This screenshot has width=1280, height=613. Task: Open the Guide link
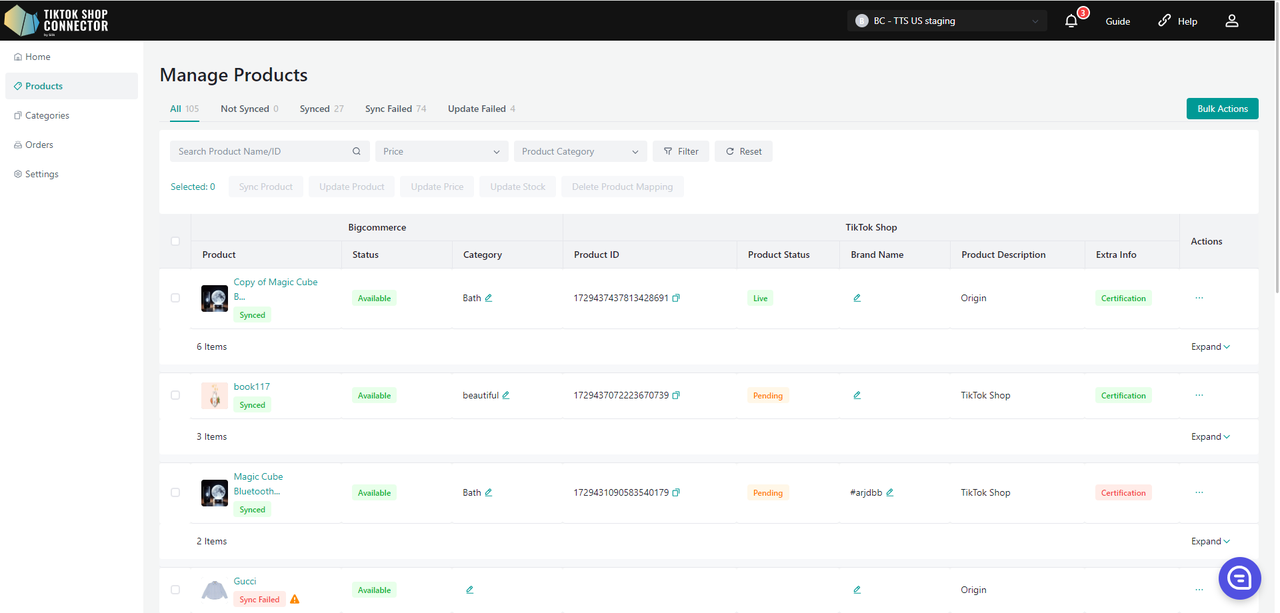pyautogui.click(x=1118, y=21)
